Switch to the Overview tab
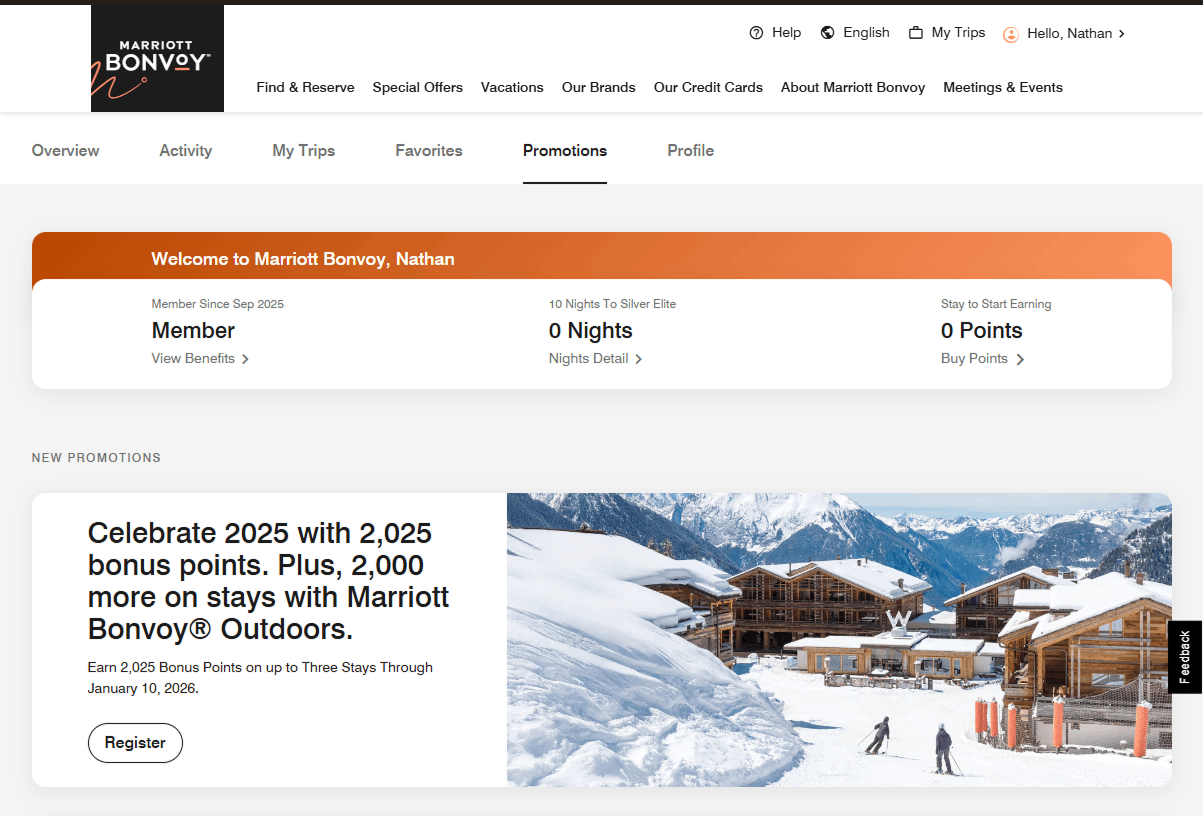 [65, 150]
